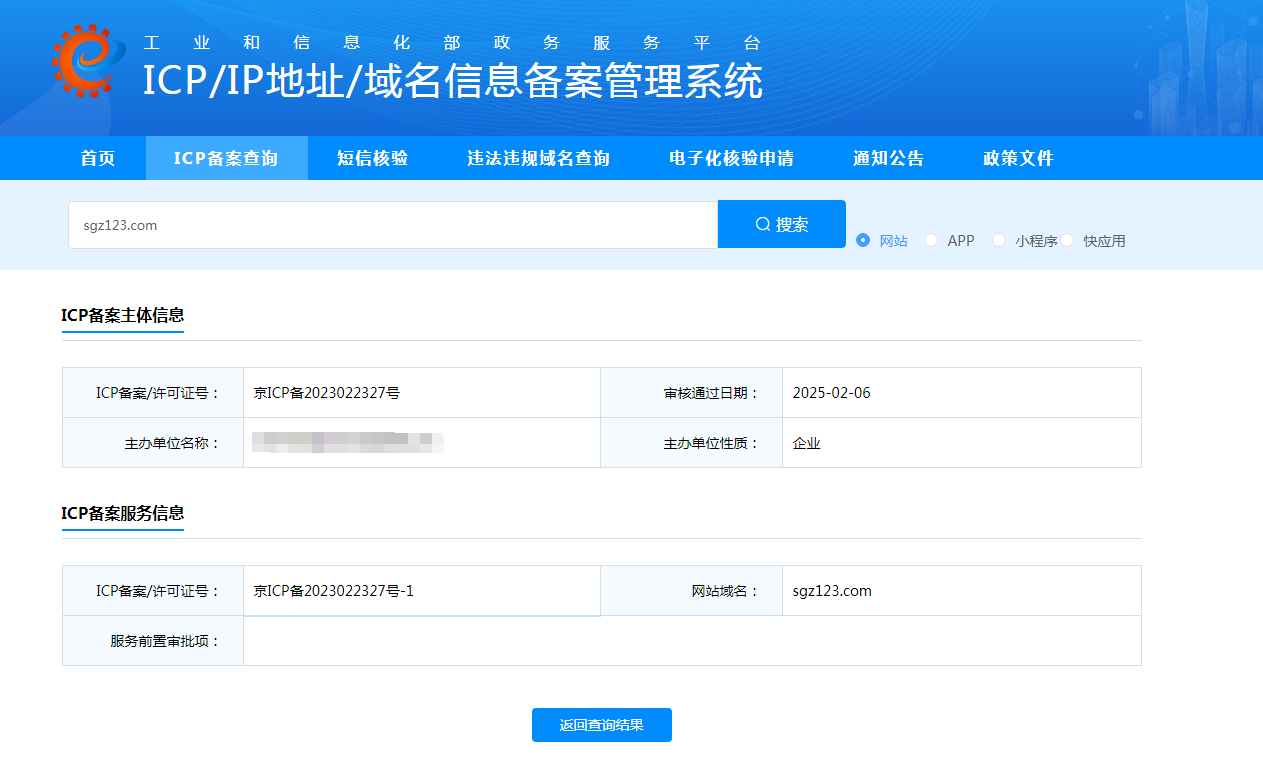
Task: Click the blue 搜索 search button
Action: click(x=782, y=224)
